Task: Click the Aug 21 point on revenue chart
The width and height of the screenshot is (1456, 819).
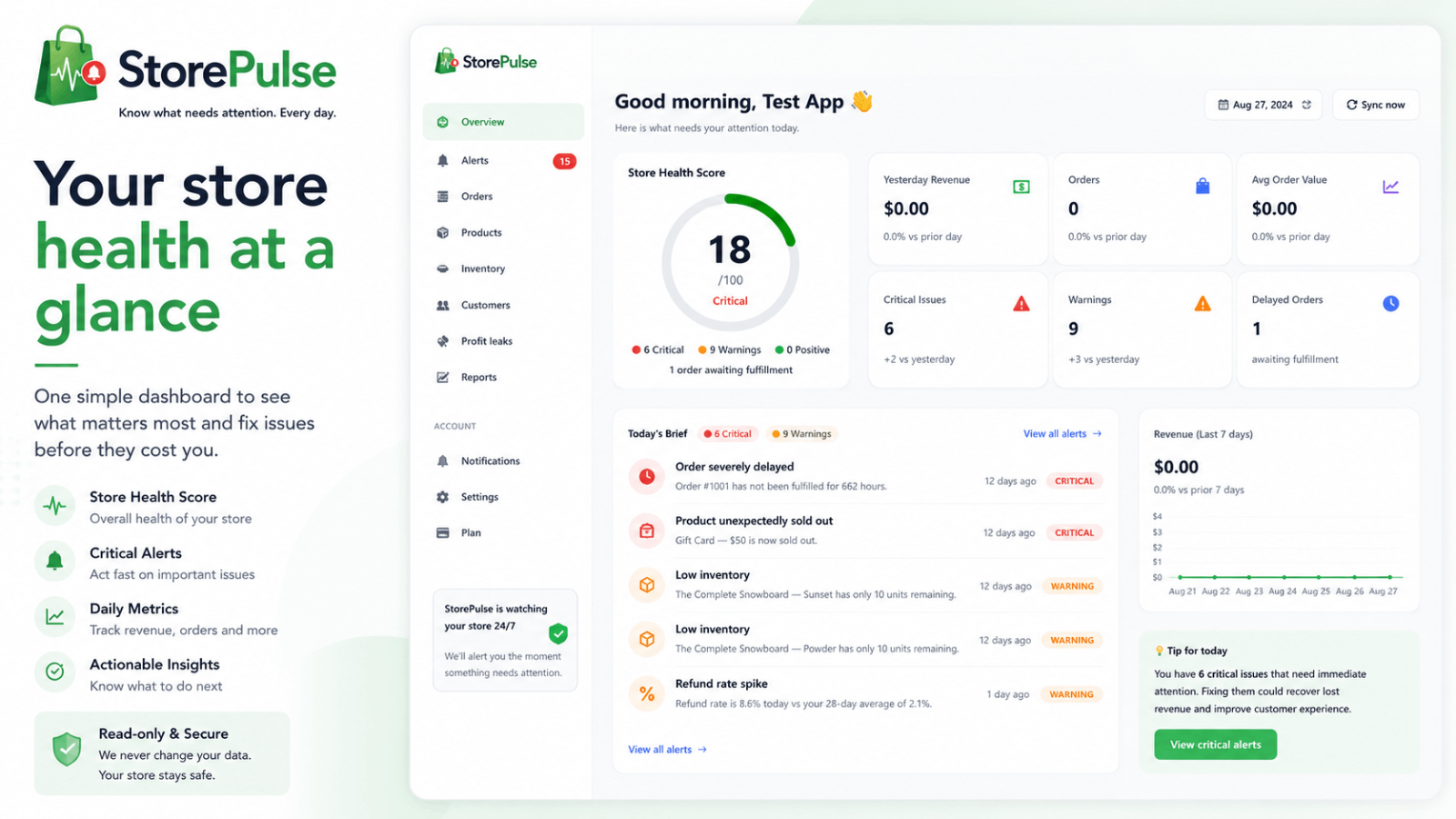Action: (1180, 577)
